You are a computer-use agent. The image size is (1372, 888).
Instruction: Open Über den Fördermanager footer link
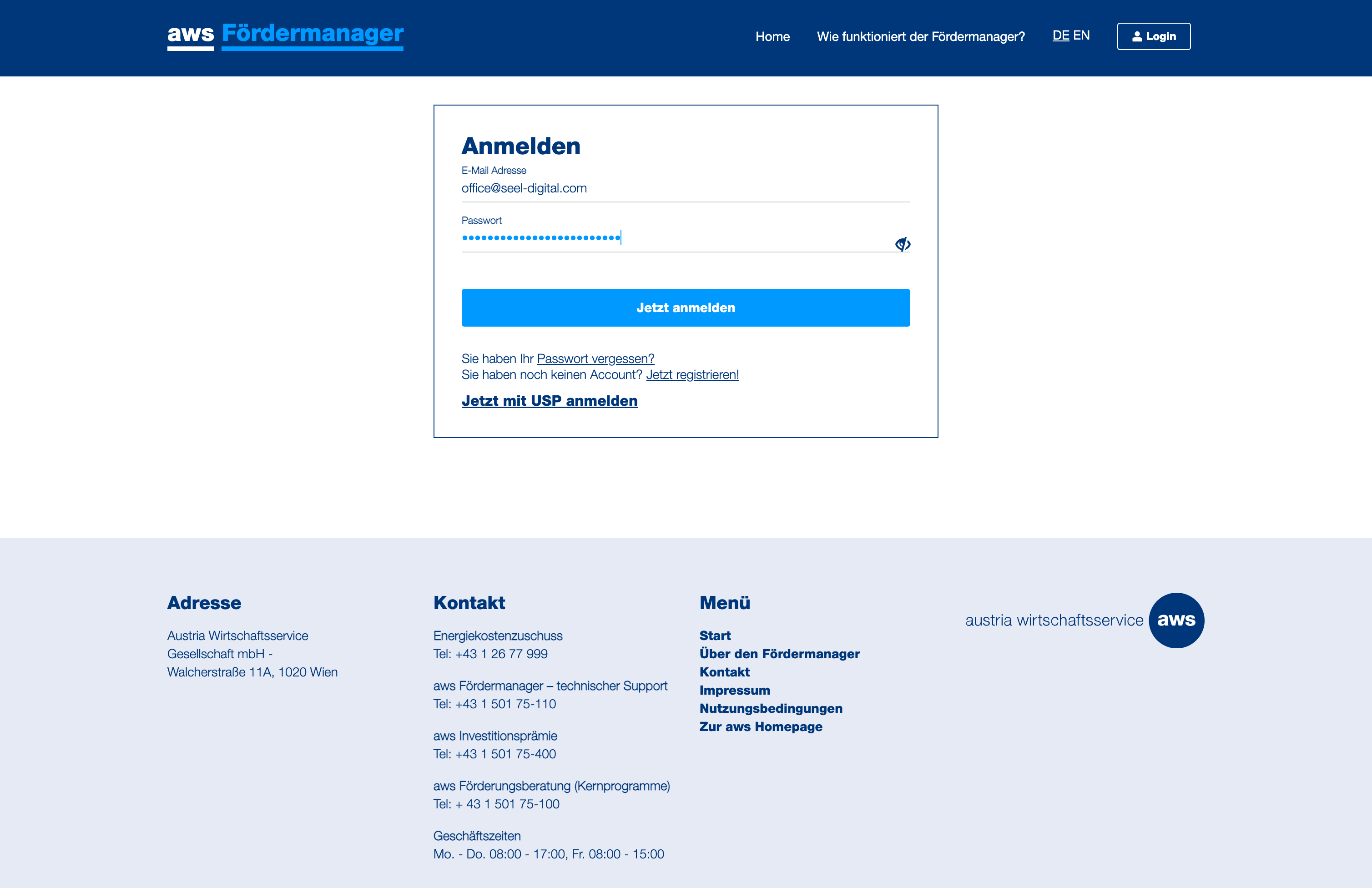[x=779, y=654]
